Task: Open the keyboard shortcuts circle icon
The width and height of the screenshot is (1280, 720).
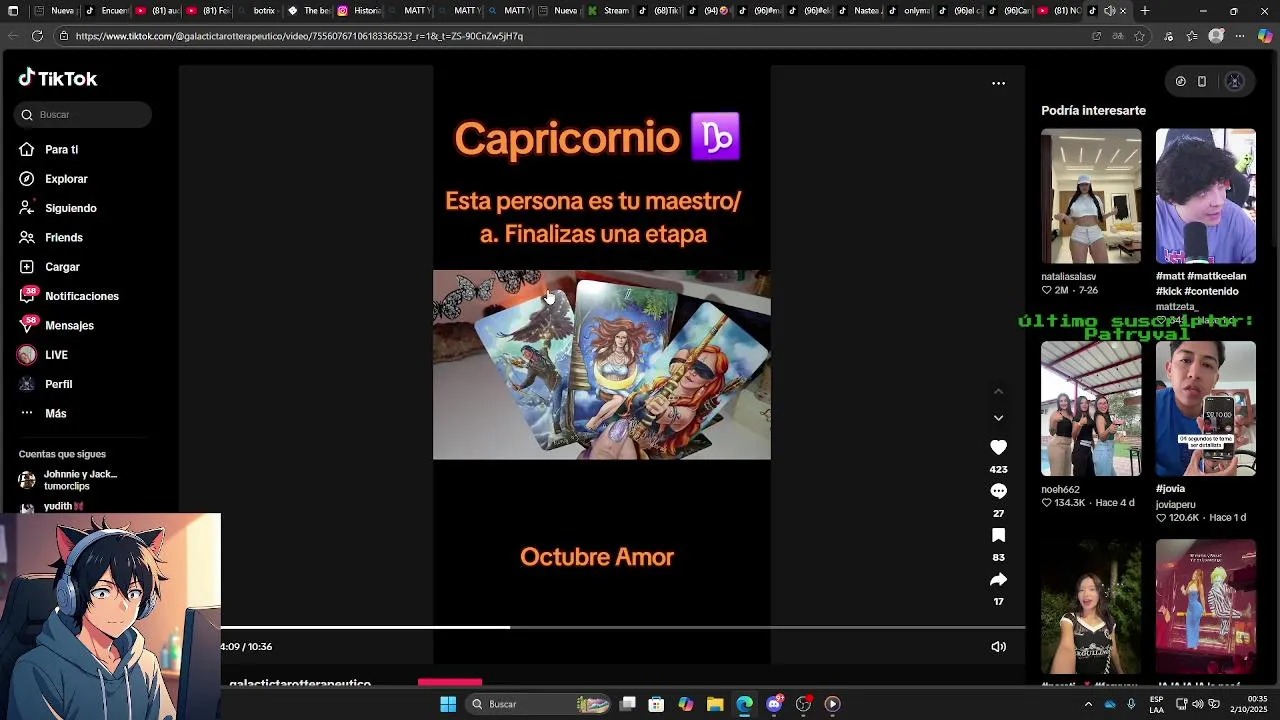Action: (1180, 82)
